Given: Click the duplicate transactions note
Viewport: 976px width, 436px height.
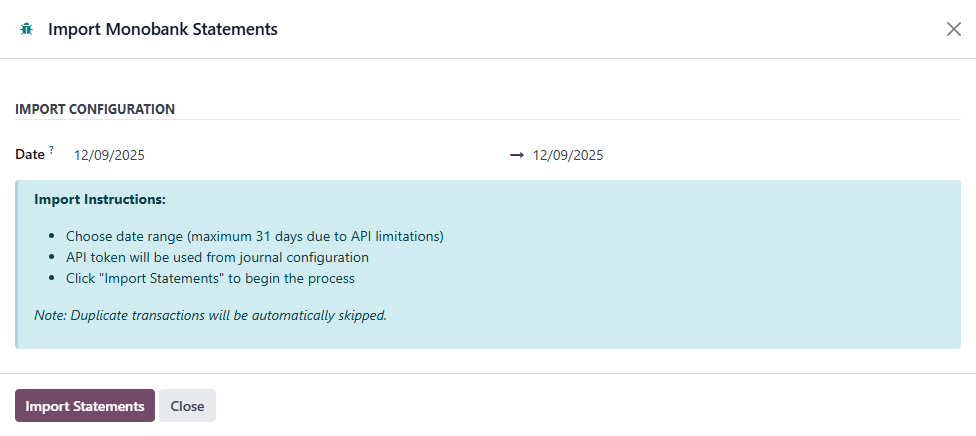Looking at the screenshot, I should (x=210, y=315).
